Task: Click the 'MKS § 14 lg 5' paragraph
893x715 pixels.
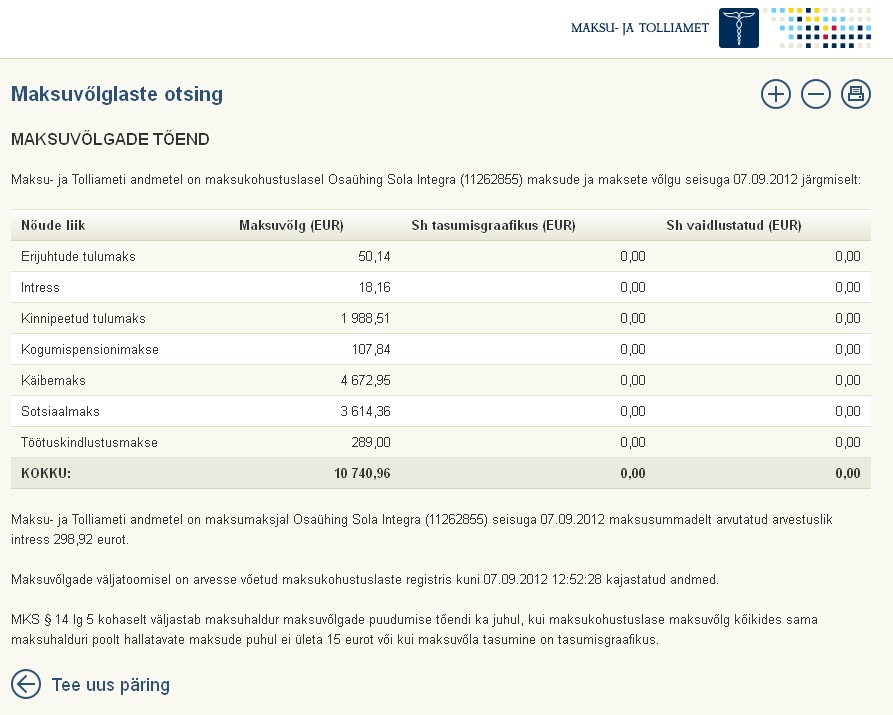Action: (x=414, y=630)
